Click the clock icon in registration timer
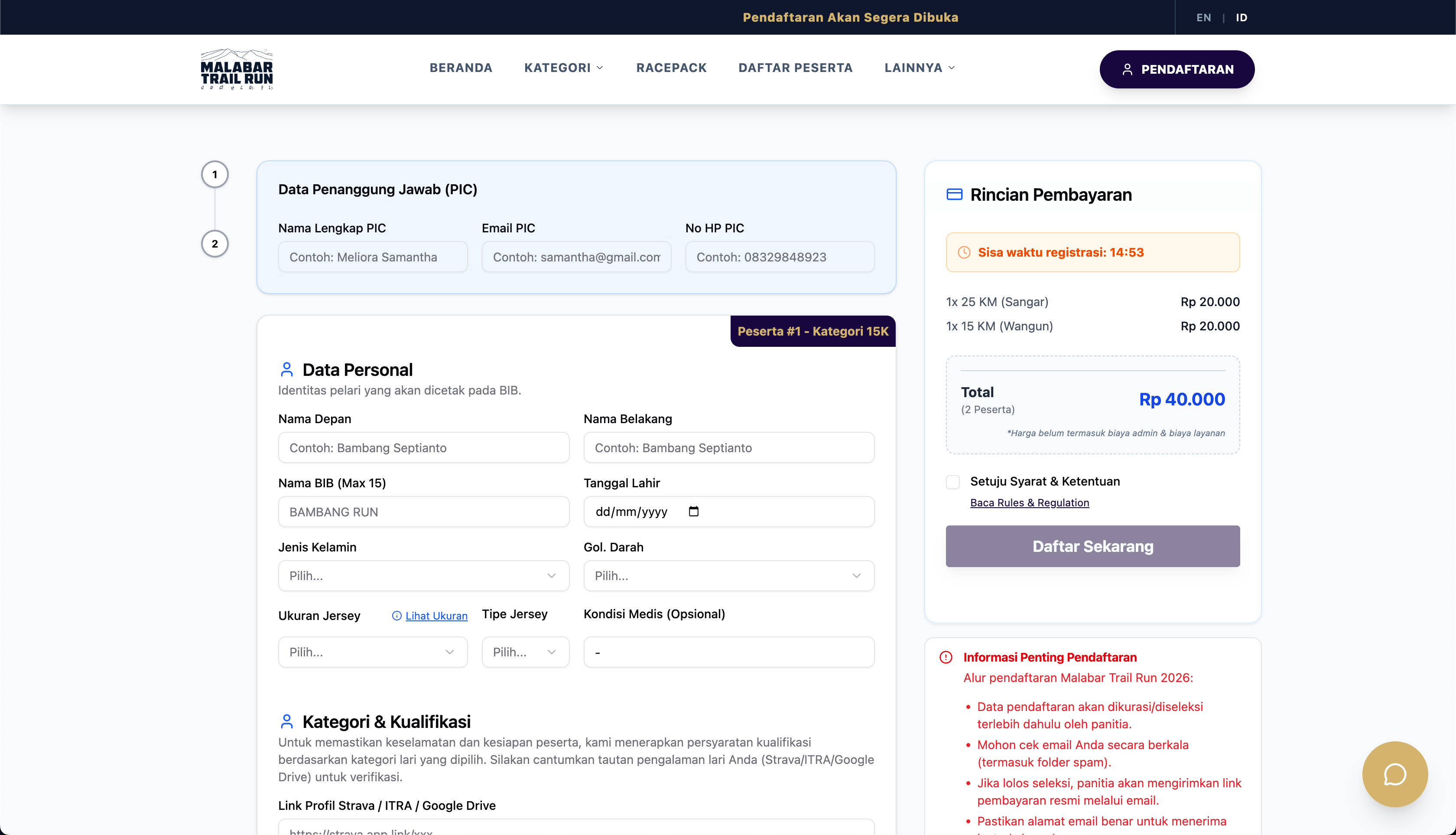This screenshot has height=835, width=1456. (964, 252)
